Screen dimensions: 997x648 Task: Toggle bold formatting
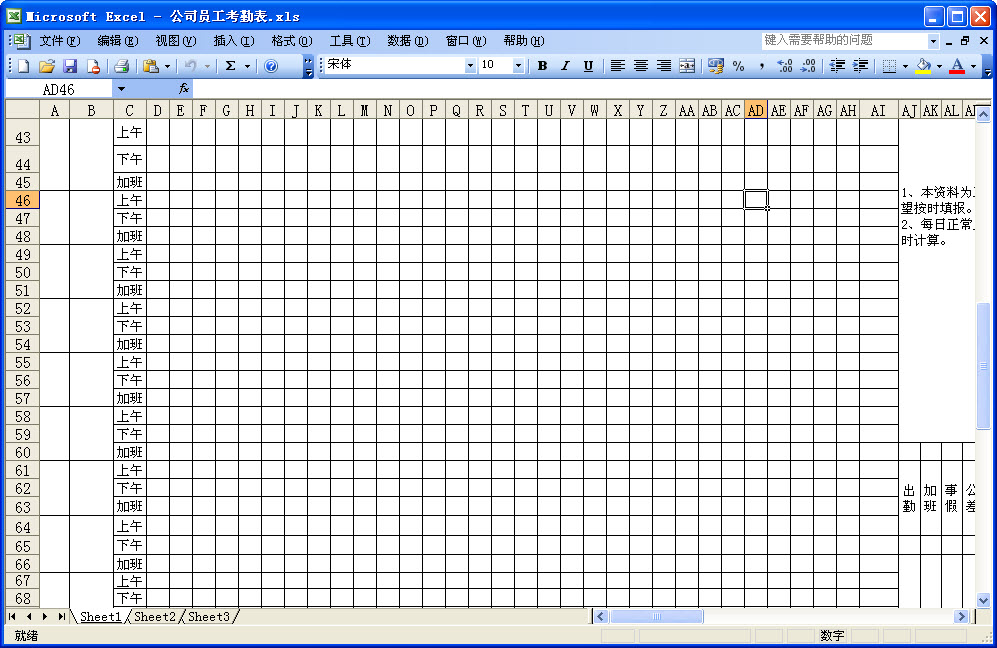(542, 65)
